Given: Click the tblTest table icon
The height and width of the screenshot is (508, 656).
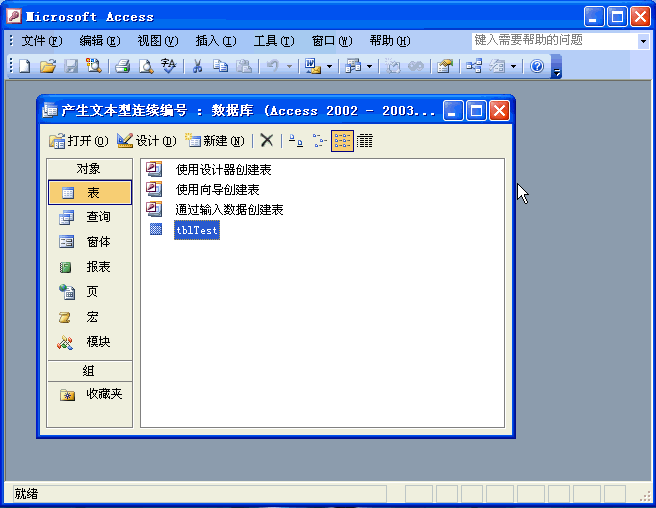Looking at the screenshot, I should (x=156, y=229).
